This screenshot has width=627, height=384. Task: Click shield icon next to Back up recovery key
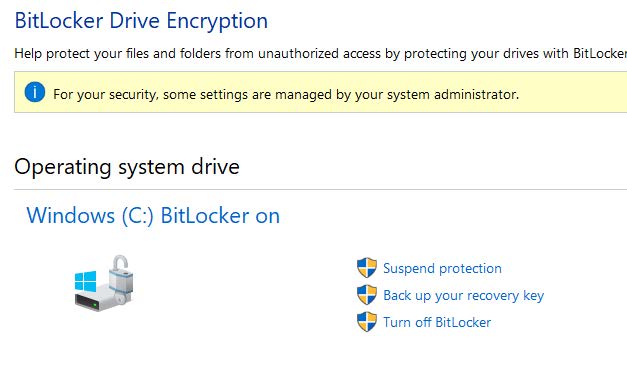point(367,295)
